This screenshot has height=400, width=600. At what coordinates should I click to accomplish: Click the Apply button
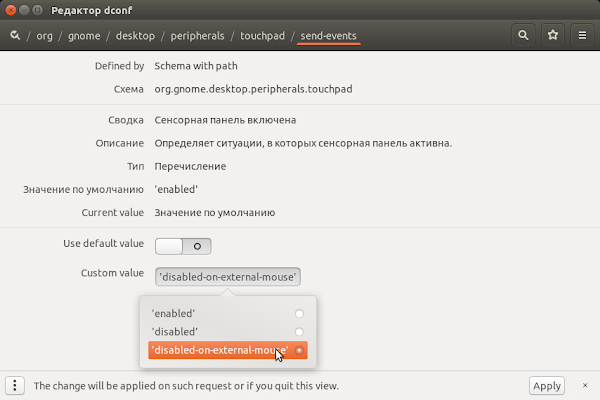546,385
